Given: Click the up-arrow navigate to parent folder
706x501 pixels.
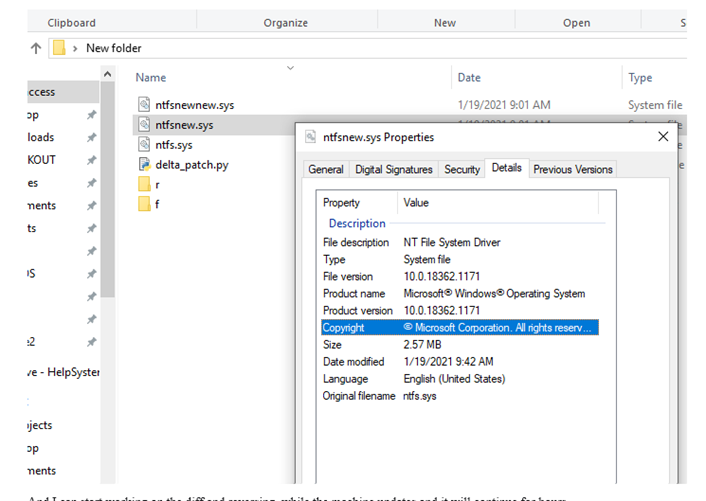Looking at the screenshot, I should [x=36, y=48].
